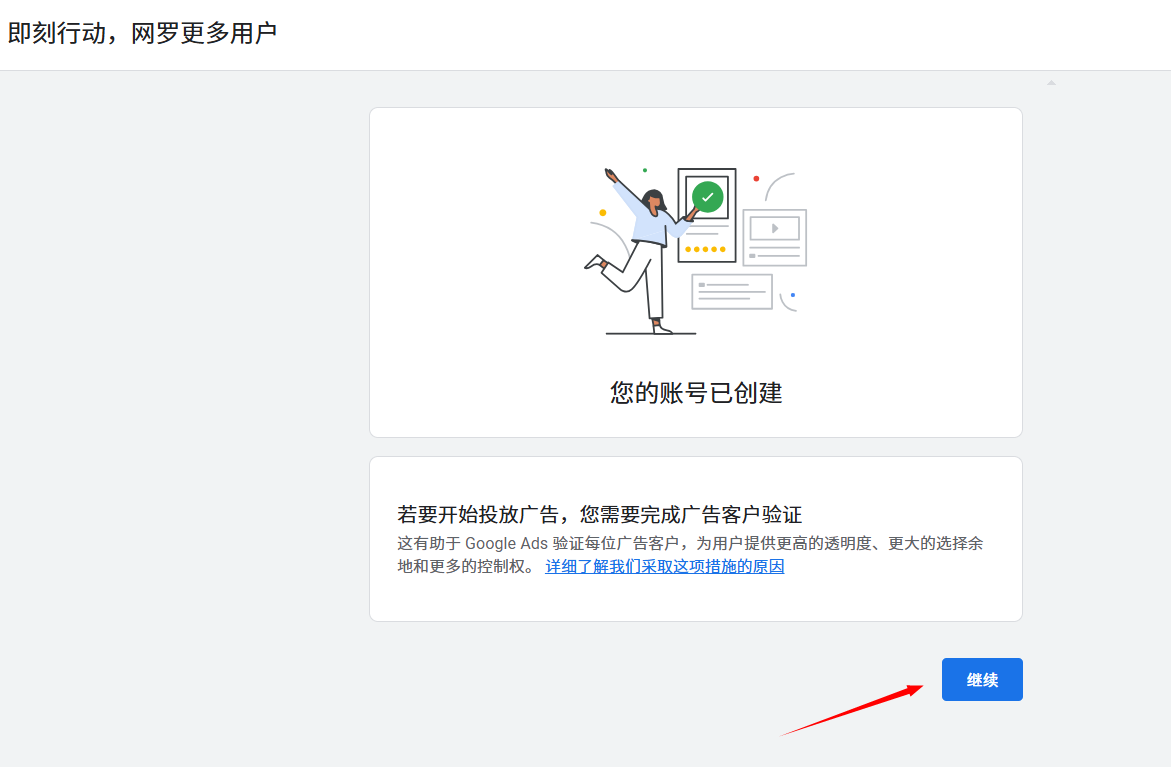Screen dimensions: 1171x767
Task: Click the blue 继续 button
Action: [x=981, y=680]
